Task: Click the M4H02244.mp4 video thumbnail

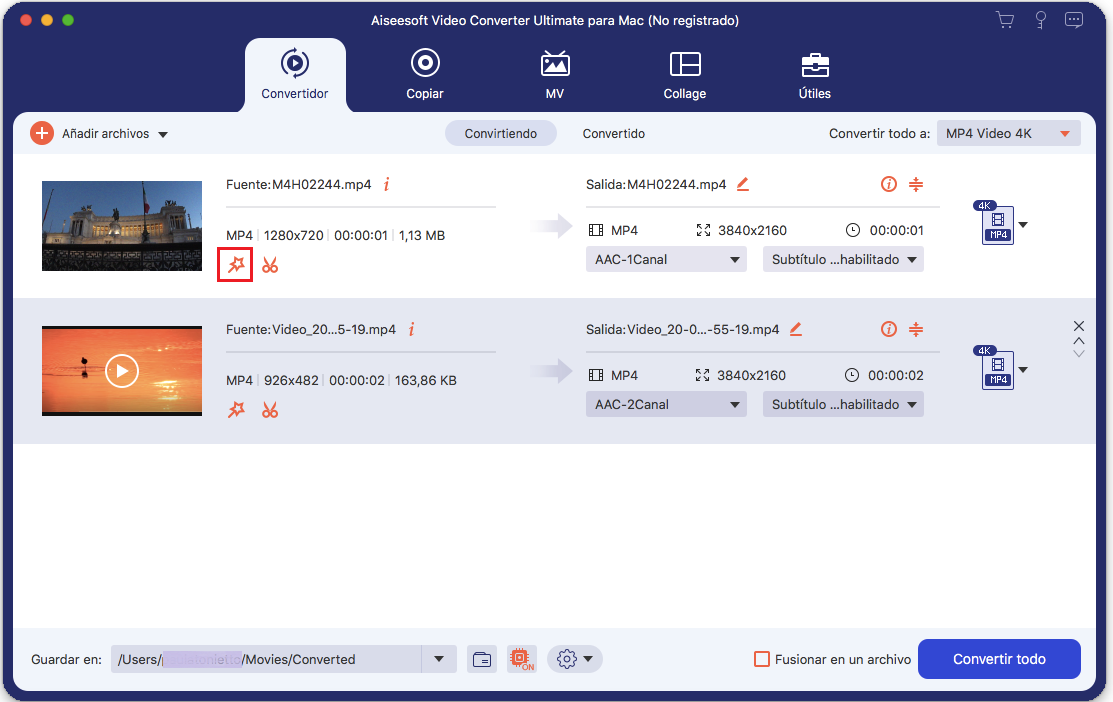Action: coord(122,226)
